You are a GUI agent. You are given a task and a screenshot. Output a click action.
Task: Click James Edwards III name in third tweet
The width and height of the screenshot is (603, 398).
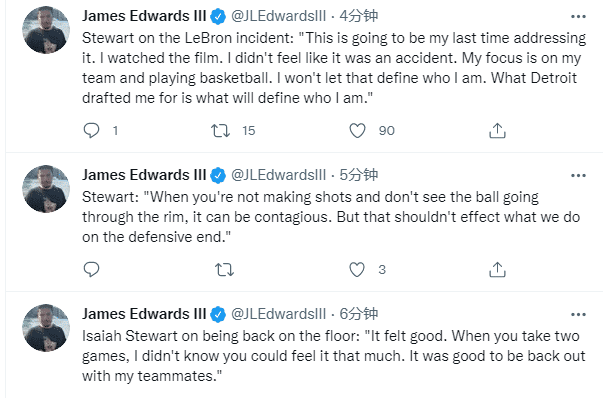(144, 314)
